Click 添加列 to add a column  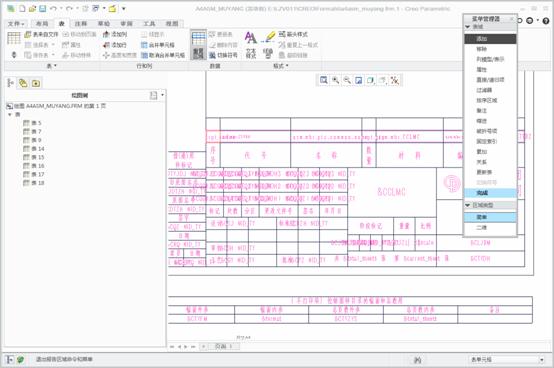point(115,34)
